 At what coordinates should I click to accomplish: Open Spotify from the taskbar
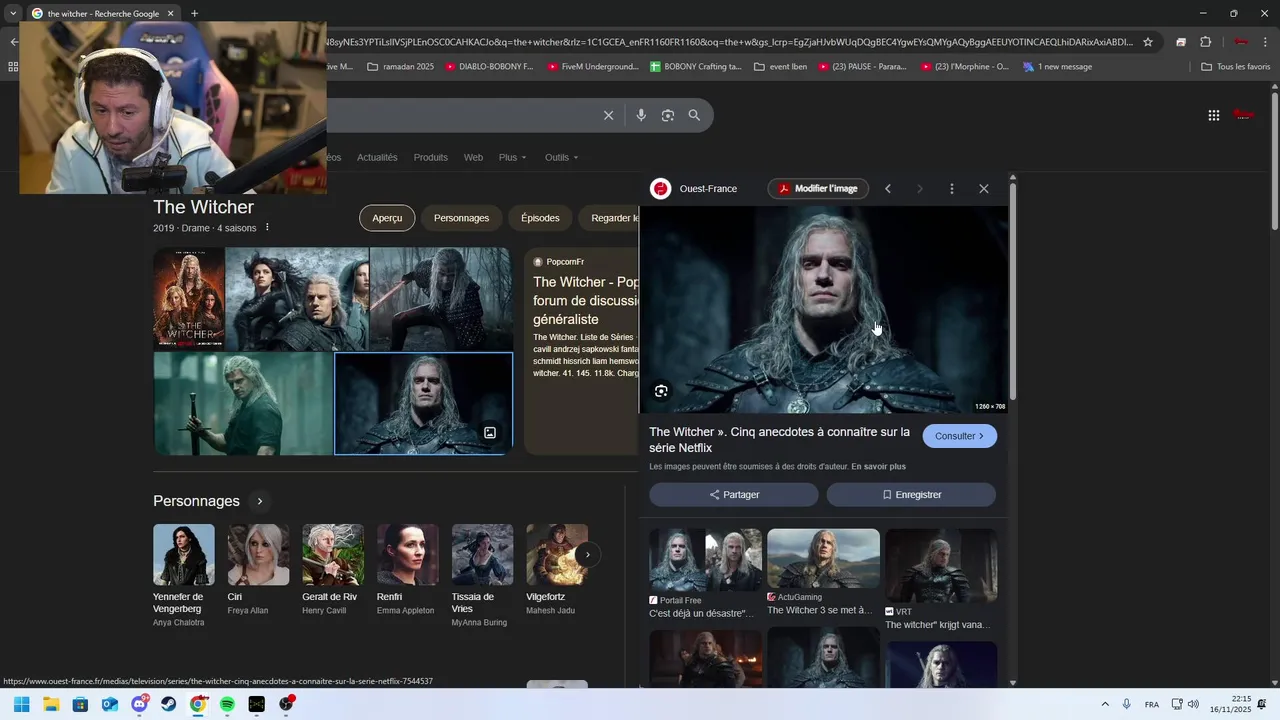227,704
